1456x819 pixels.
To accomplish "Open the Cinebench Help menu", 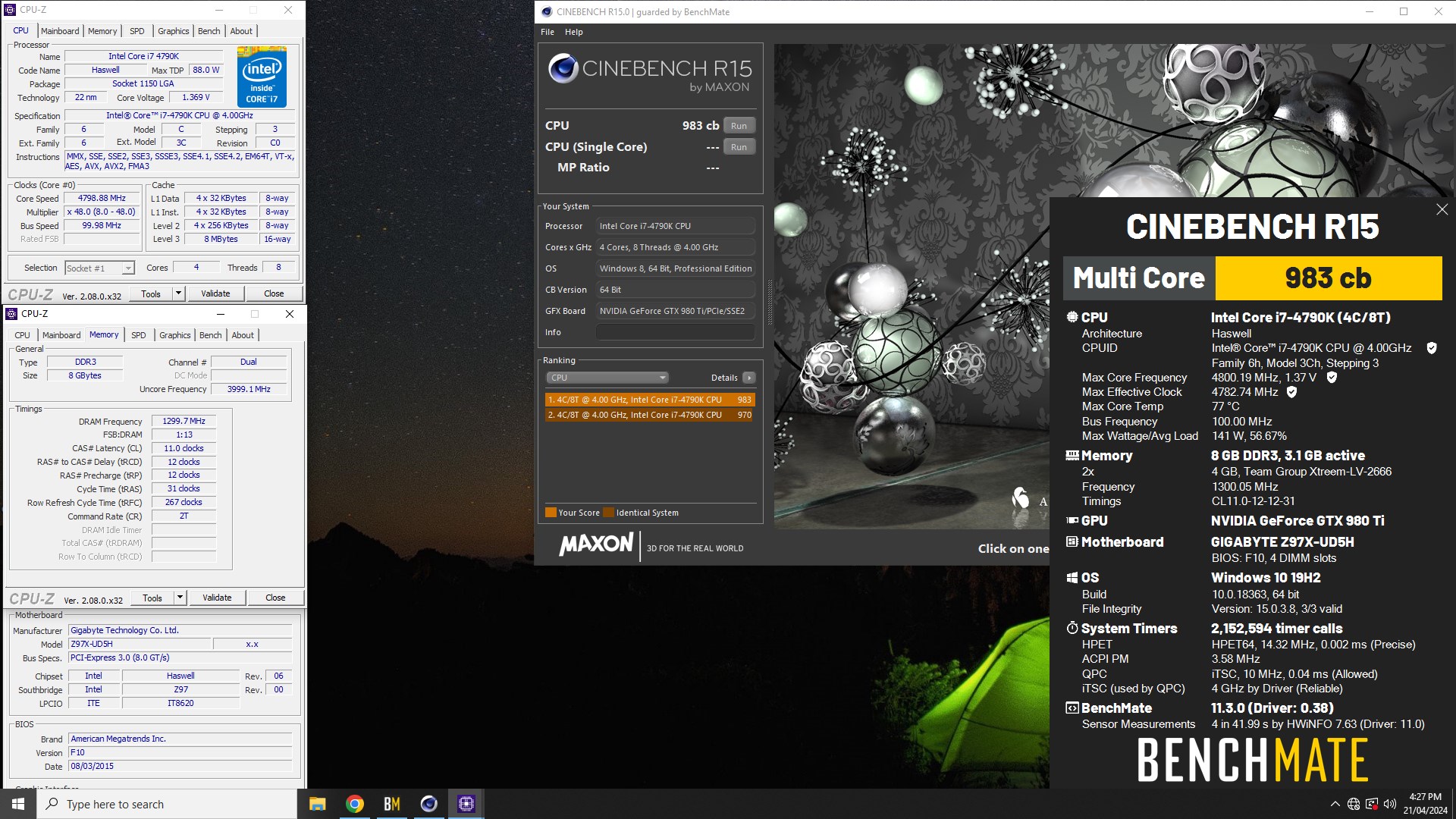I will tap(574, 32).
